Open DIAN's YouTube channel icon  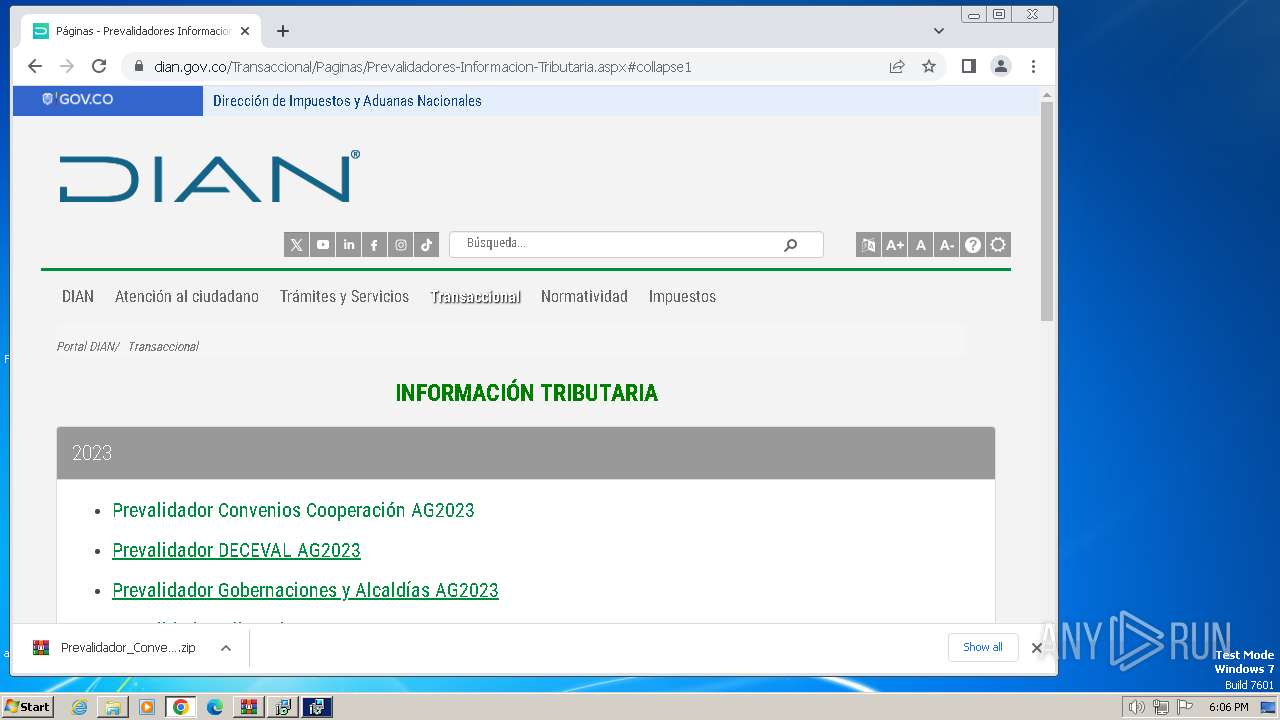[x=323, y=245]
